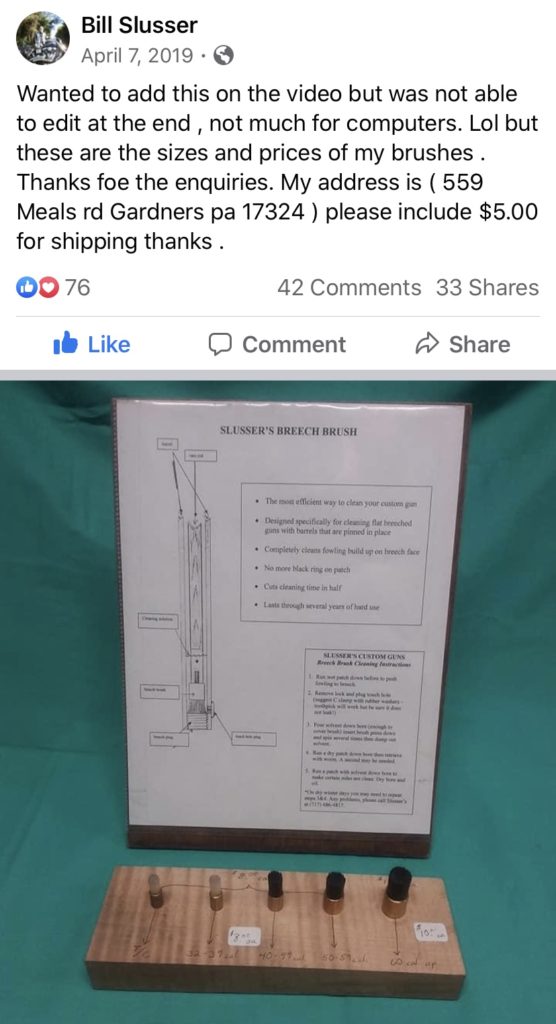
Task: Like the post using the Like label
Action: click(x=108, y=344)
